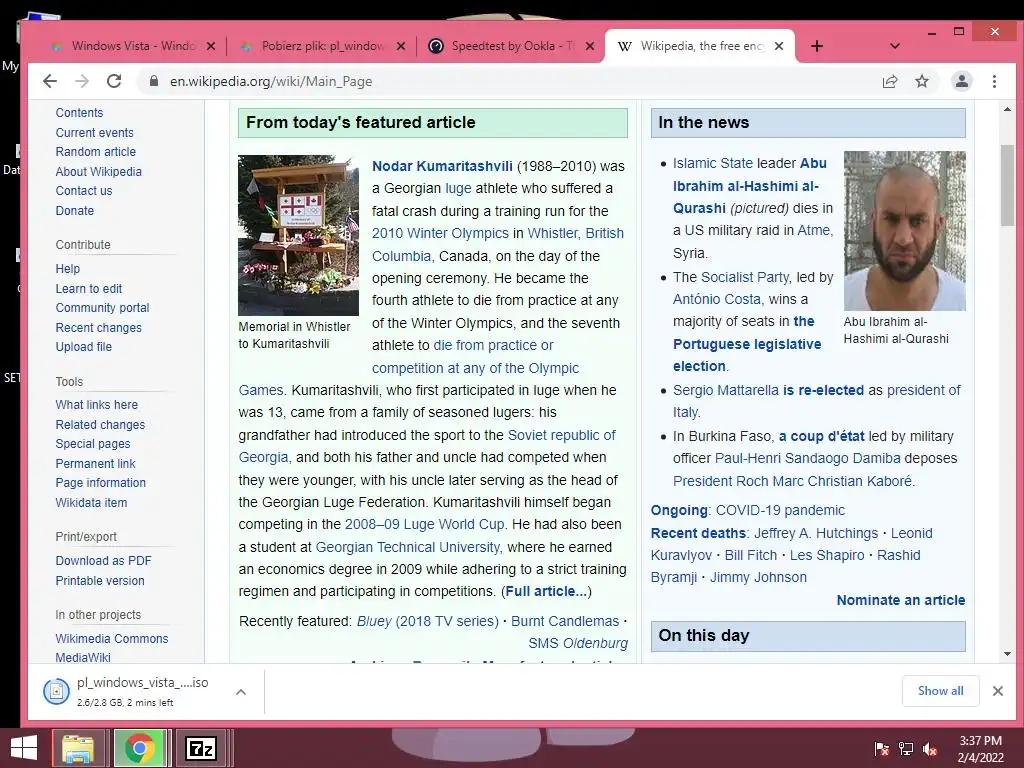Screen dimensions: 1024x768
Task: Open the Donate link
Action: coord(75,211)
